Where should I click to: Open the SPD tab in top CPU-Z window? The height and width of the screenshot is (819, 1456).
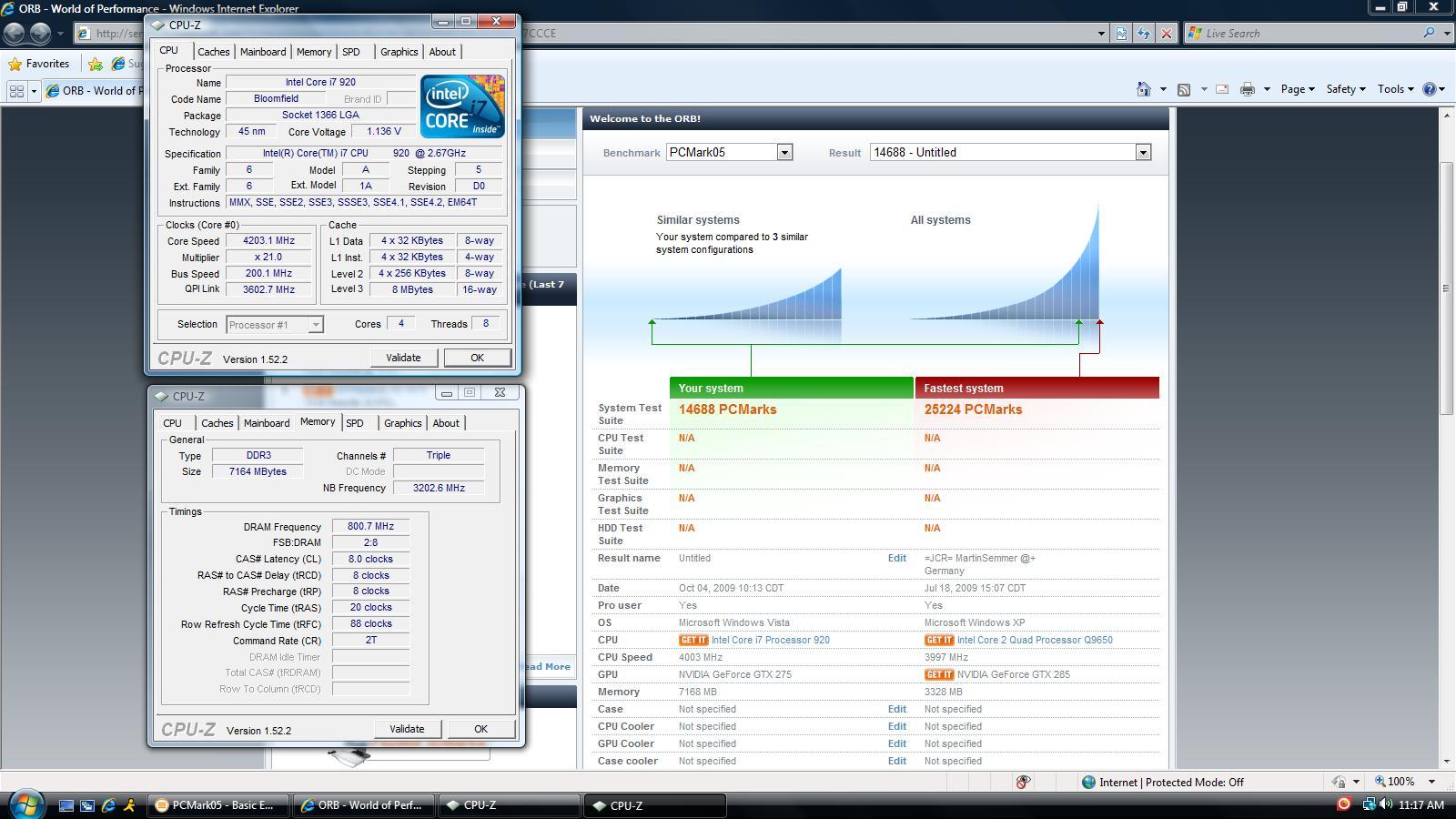coord(351,52)
